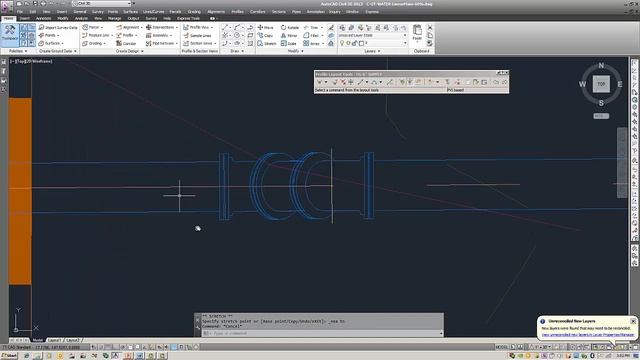
Task: Toggle the layer lock icon
Action: click(x=354, y=43)
